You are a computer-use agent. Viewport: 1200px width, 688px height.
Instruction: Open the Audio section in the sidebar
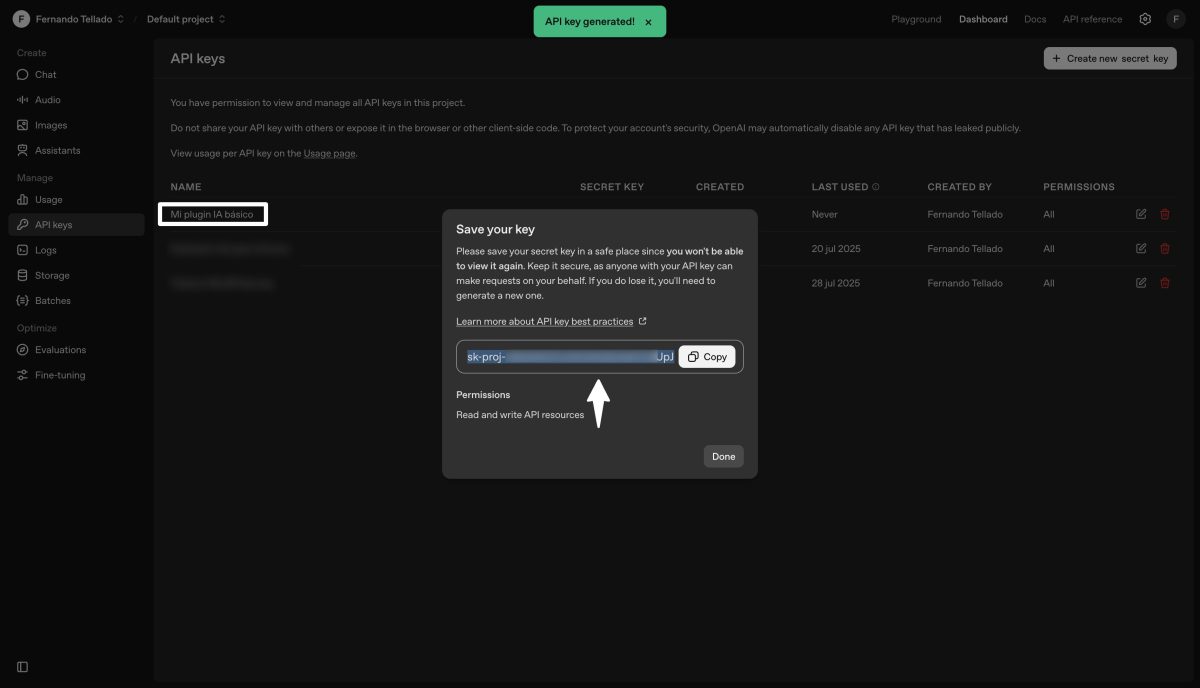tap(44, 99)
